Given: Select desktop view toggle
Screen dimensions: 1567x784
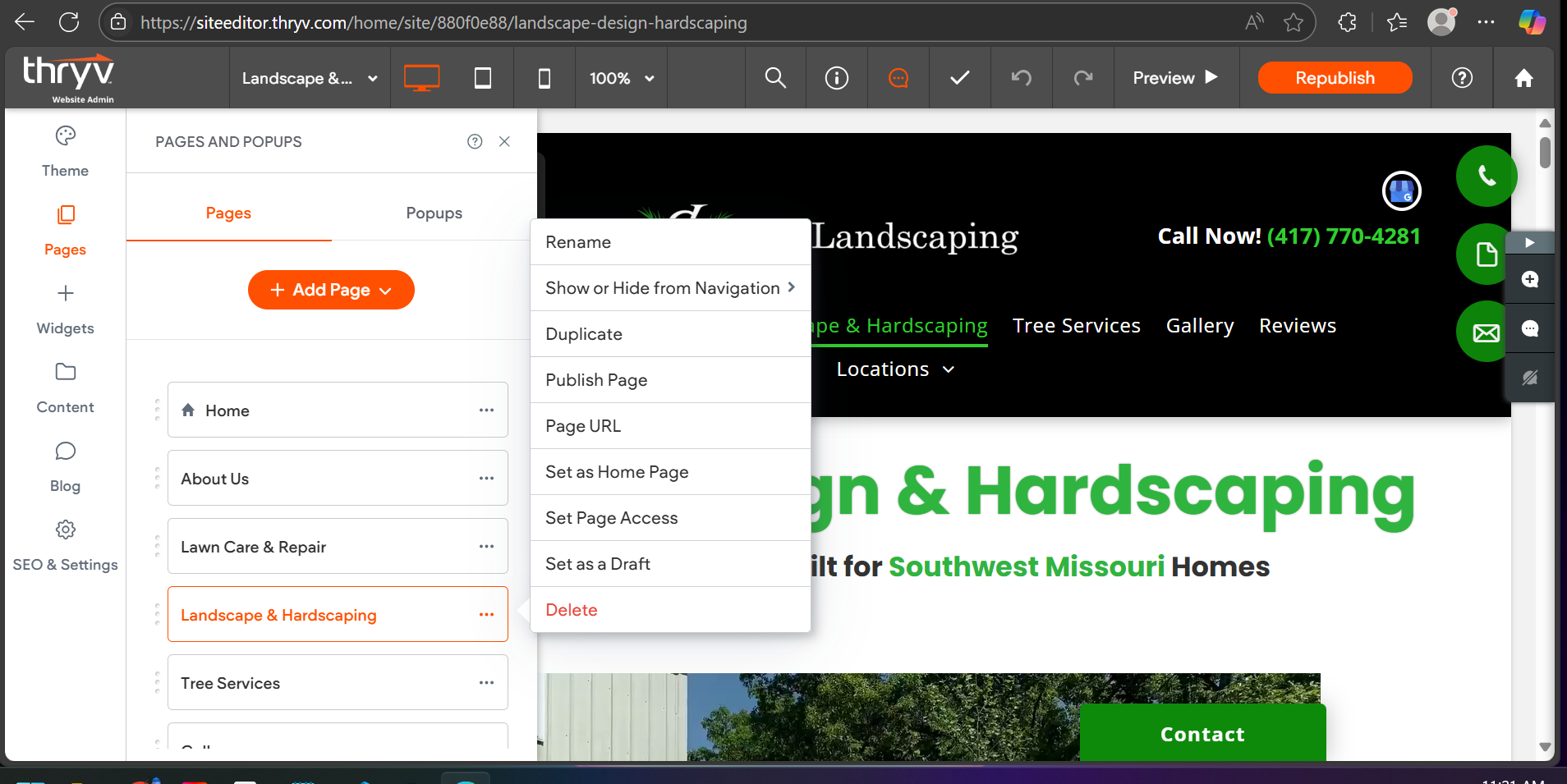Looking at the screenshot, I should tap(421, 78).
